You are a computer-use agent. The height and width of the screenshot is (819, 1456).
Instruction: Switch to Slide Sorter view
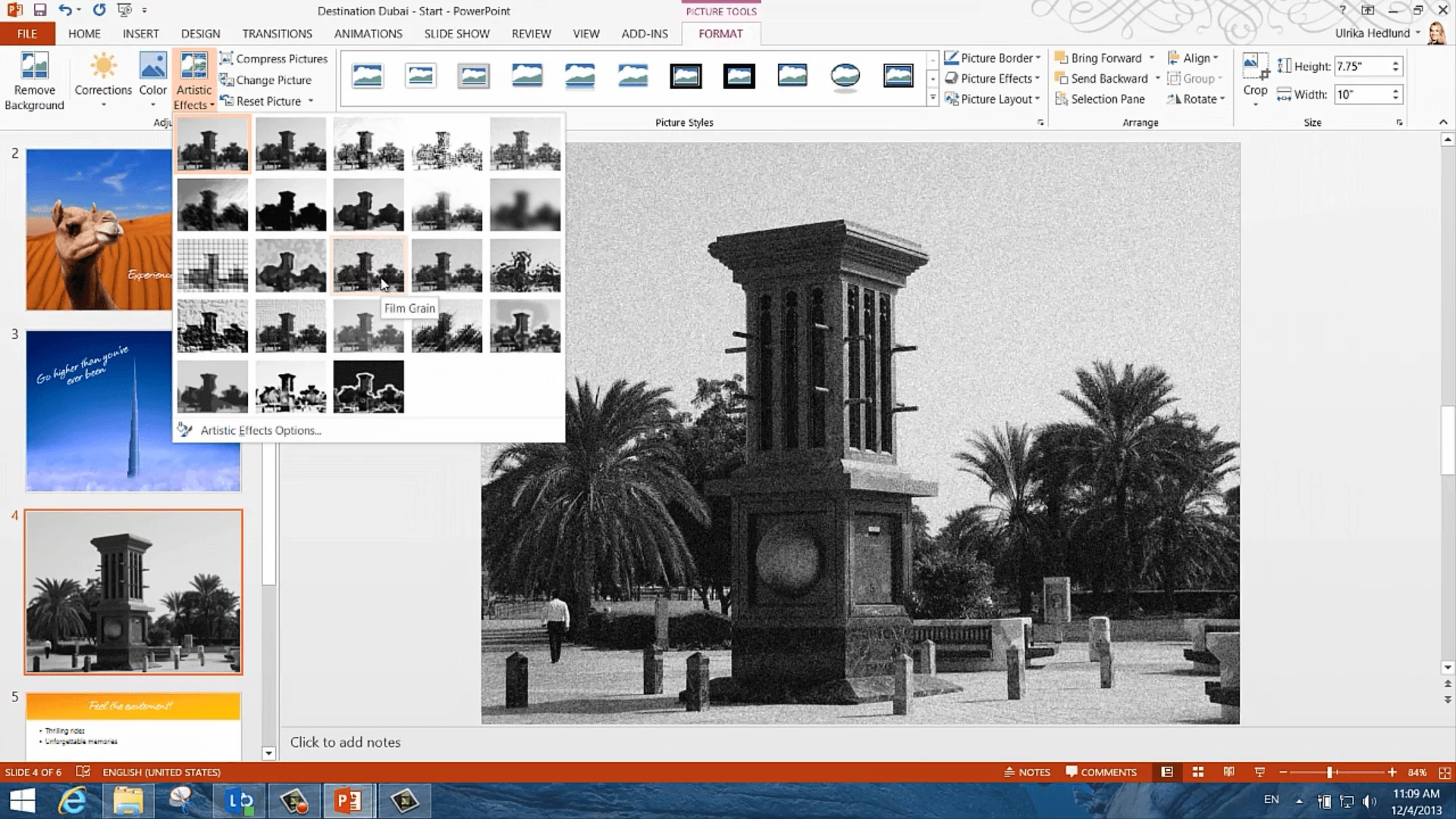click(x=1198, y=772)
